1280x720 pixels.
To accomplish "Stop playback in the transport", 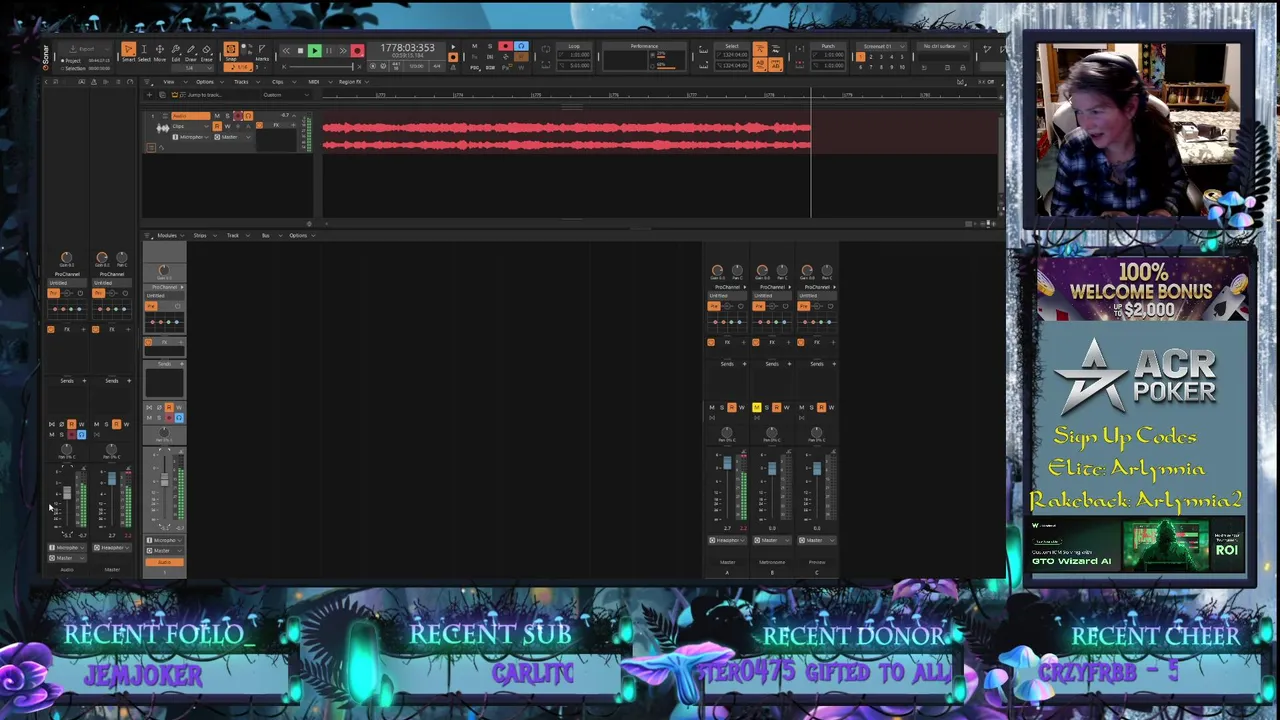I will click(300, 51).
